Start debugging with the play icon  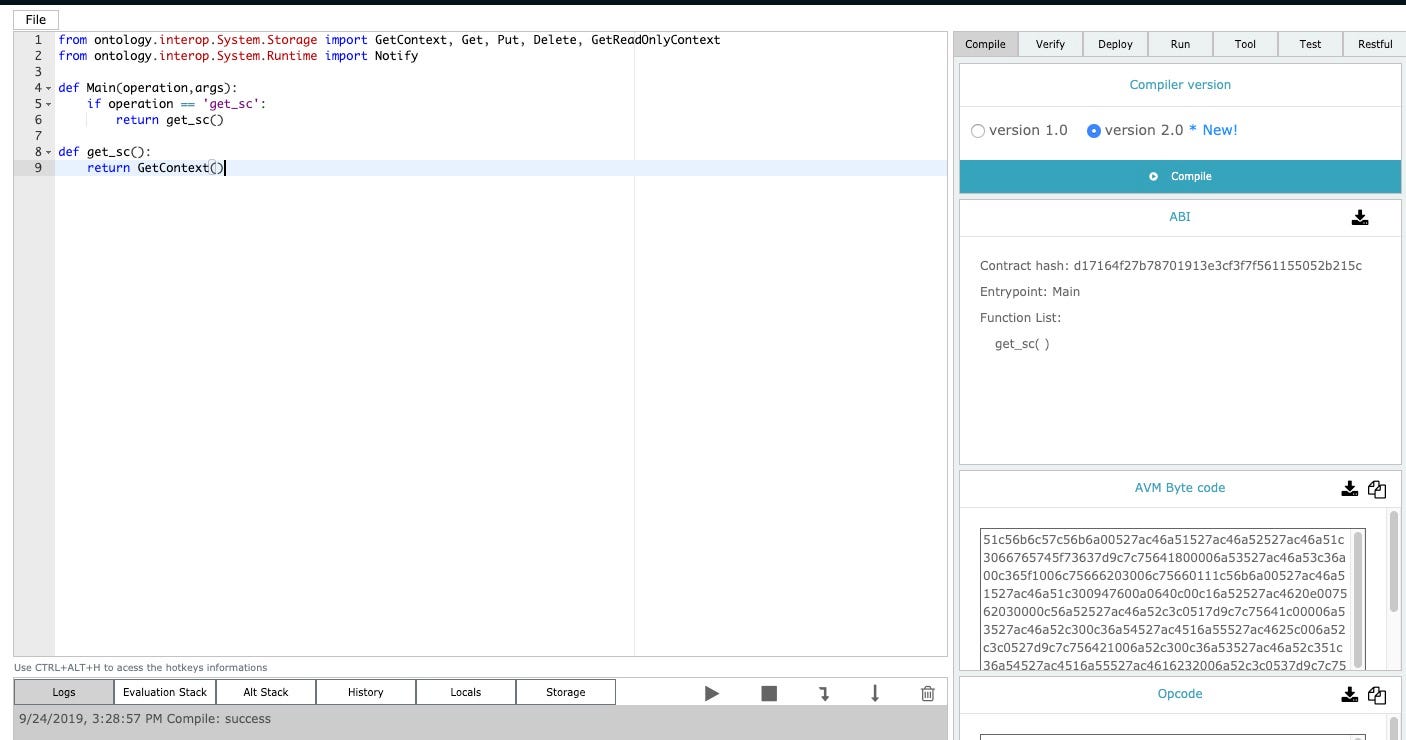pos(712,691)
